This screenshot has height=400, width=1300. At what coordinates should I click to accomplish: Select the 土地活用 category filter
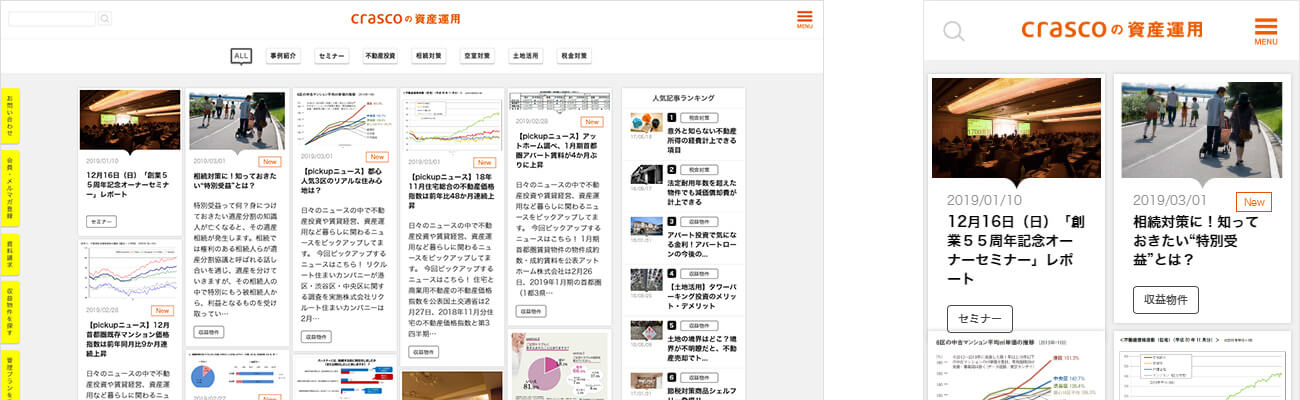525,56
